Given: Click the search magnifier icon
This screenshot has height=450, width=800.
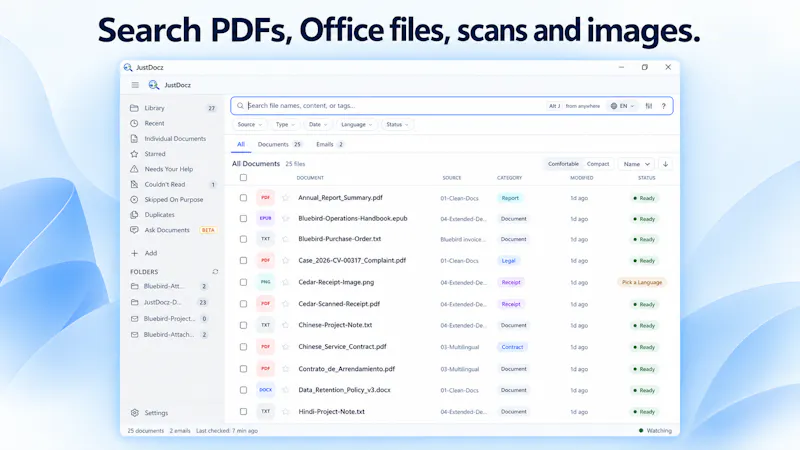Looking at the screenshot, I should coord(240,106).
